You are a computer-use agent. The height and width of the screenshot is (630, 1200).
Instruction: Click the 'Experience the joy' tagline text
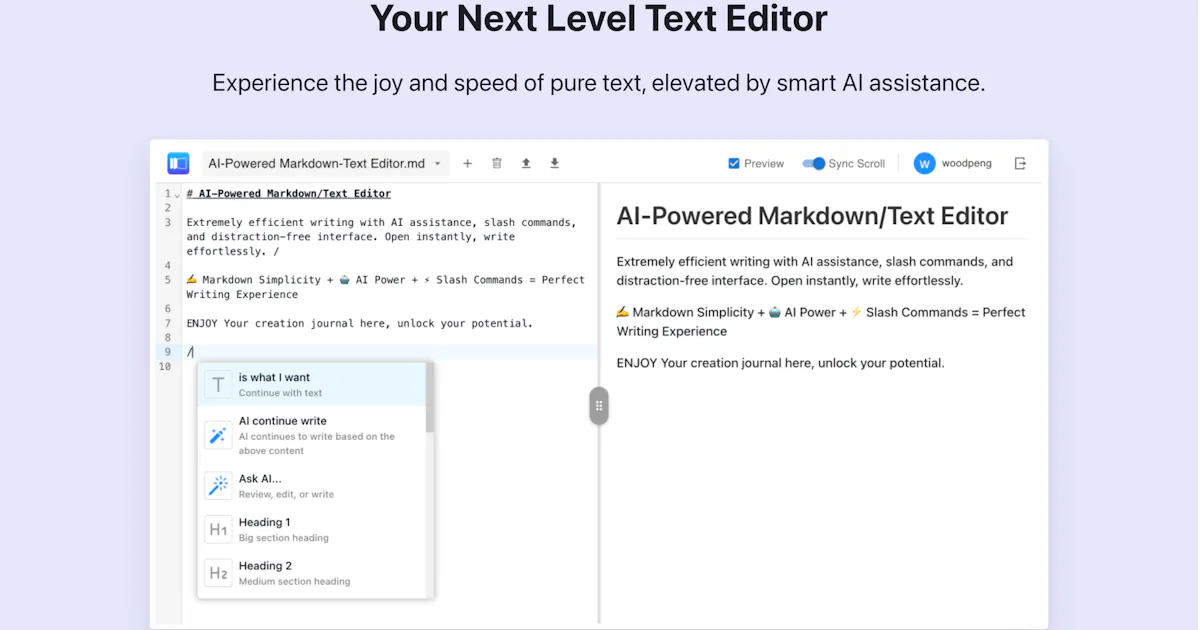pyautogui.click(x=599, y=82)
